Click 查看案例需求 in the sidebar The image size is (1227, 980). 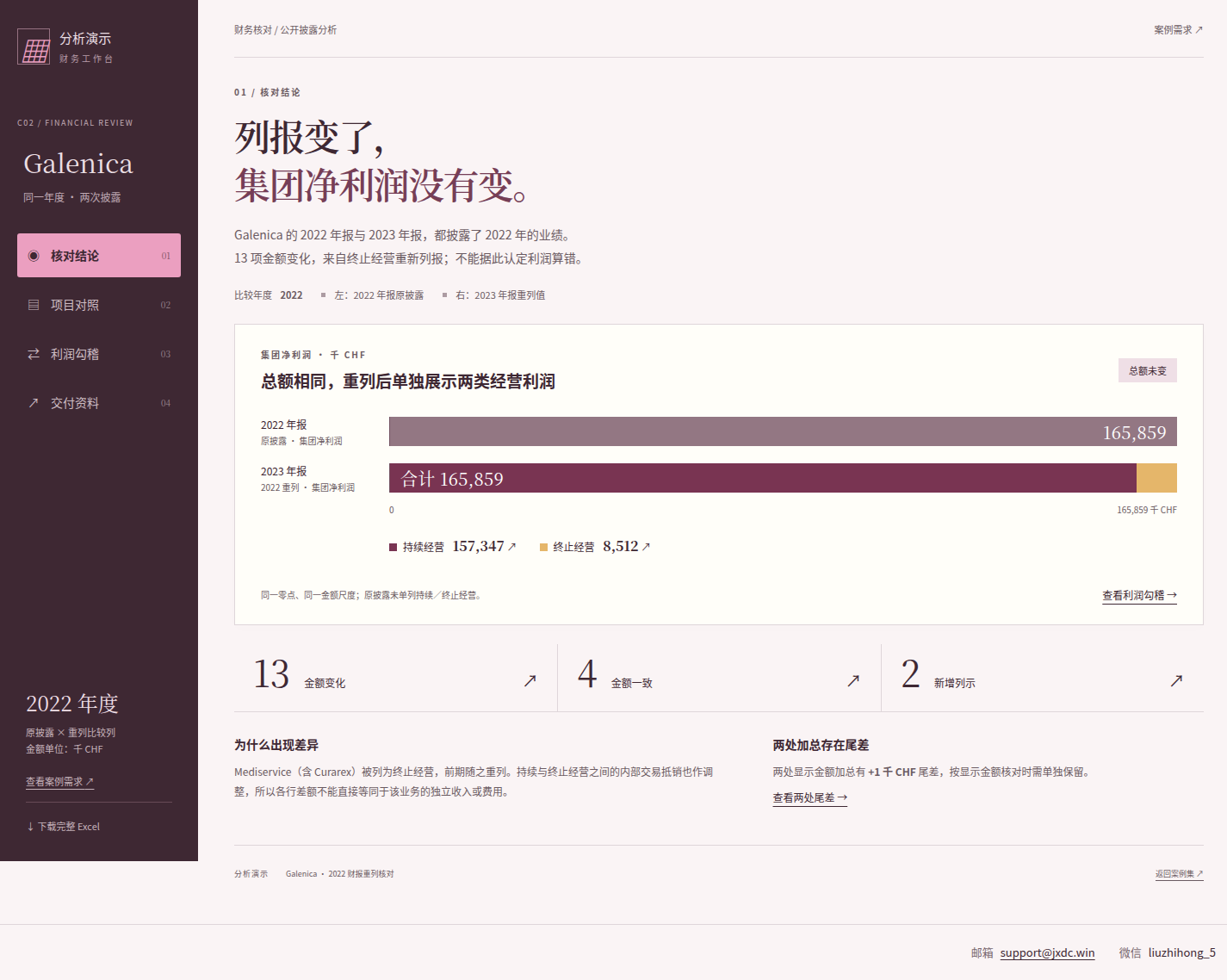click(x=59, y=782)
